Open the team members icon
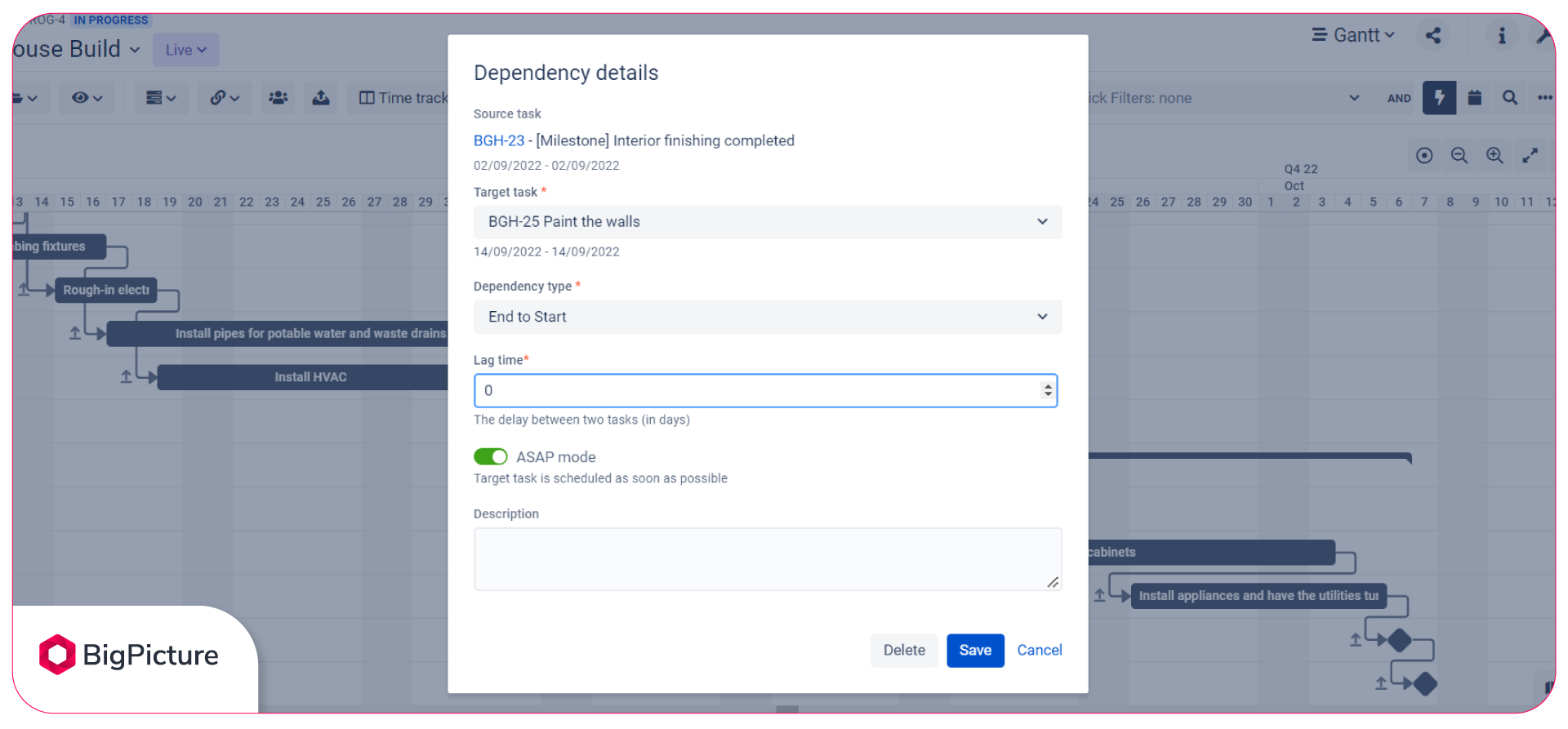 pyautogui.click(x=278, y=98)
